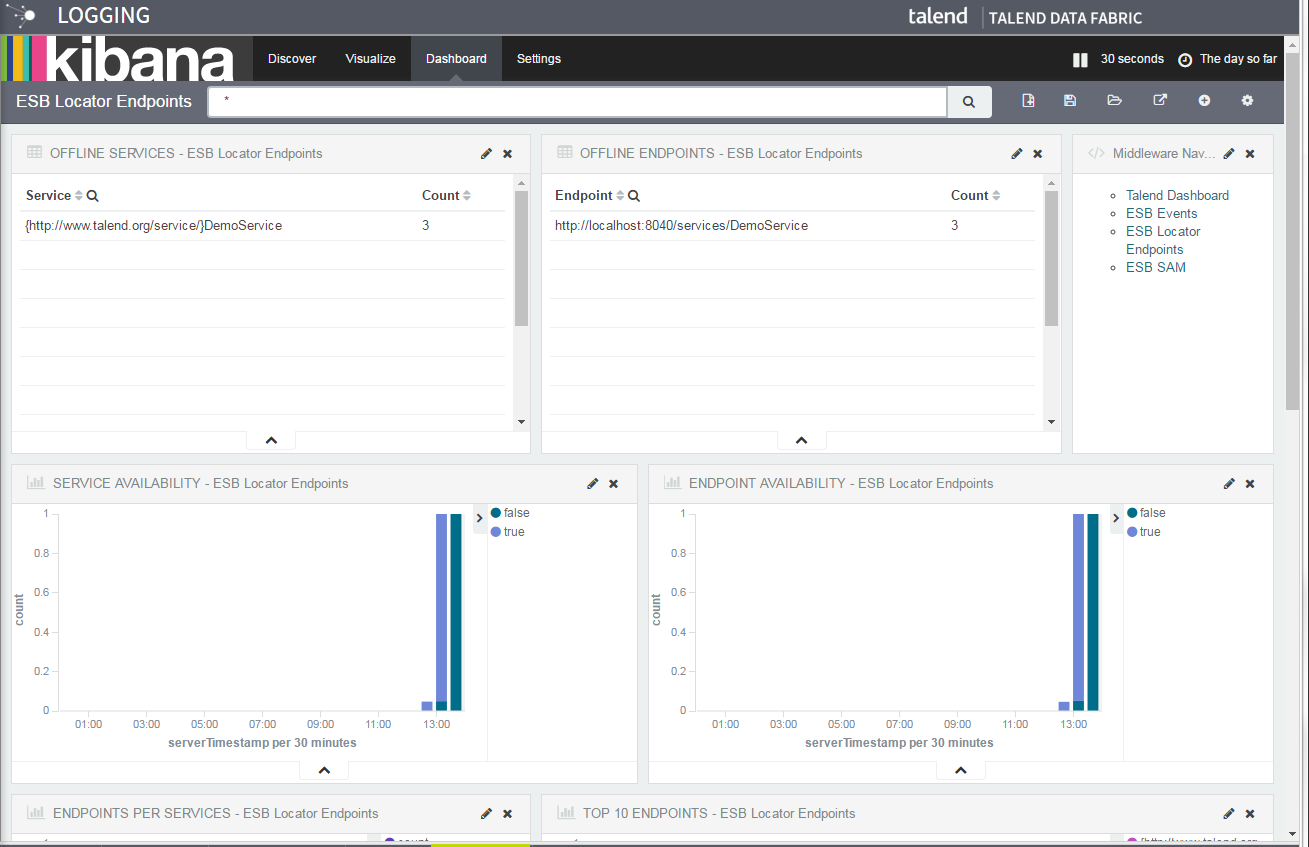
Task: Click the Share dashboard icon
Action: click(x=1160, y=101)
